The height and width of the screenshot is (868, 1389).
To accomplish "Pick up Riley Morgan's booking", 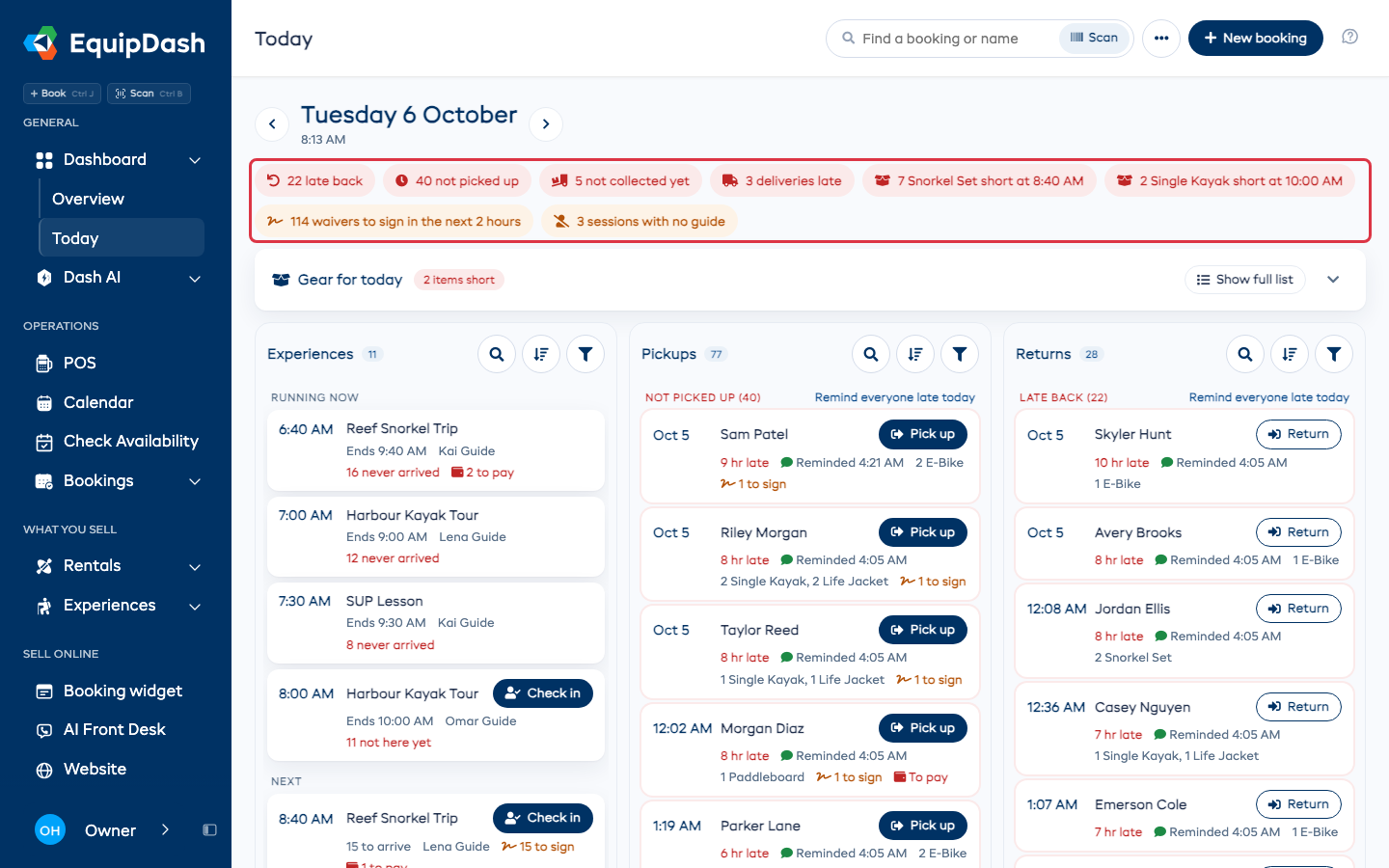I will [x=923, y=532].
